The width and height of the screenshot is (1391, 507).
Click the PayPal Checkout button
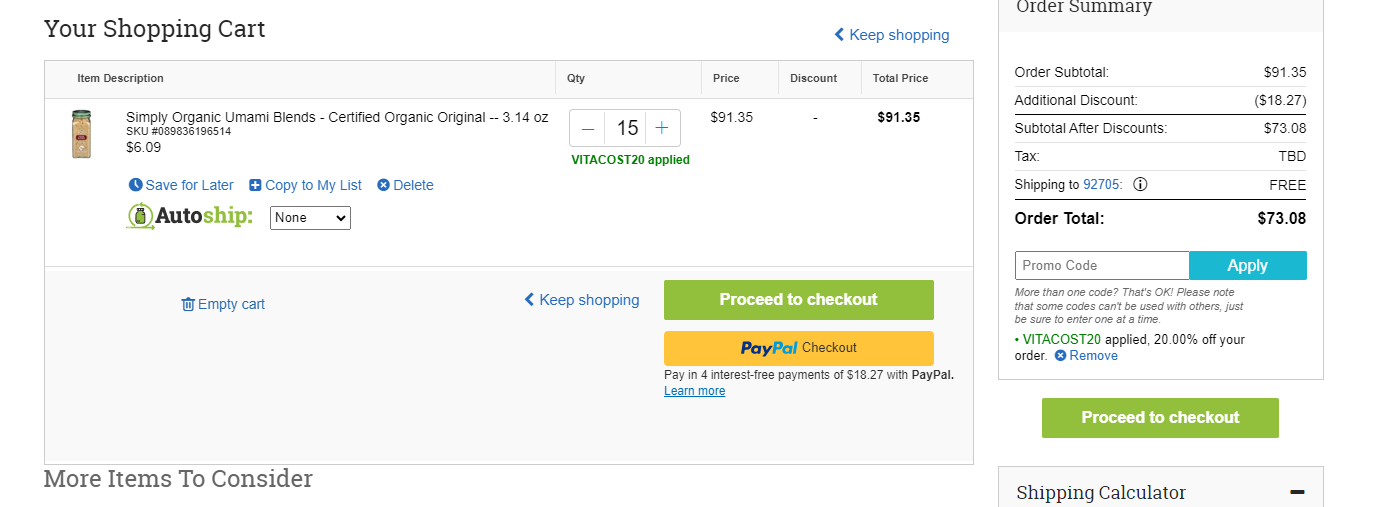pyautogui.click(x=799, y=348)
